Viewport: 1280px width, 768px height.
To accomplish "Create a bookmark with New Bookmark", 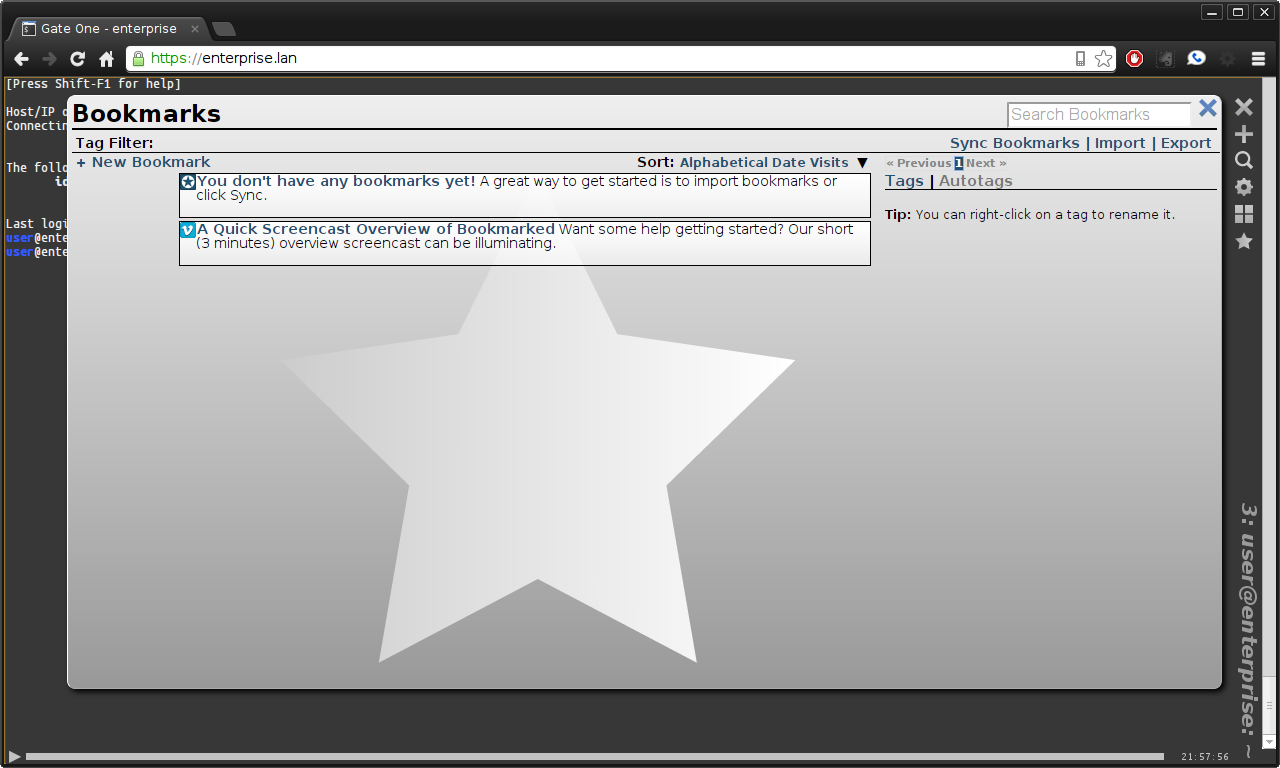I will tap(142, 162).
